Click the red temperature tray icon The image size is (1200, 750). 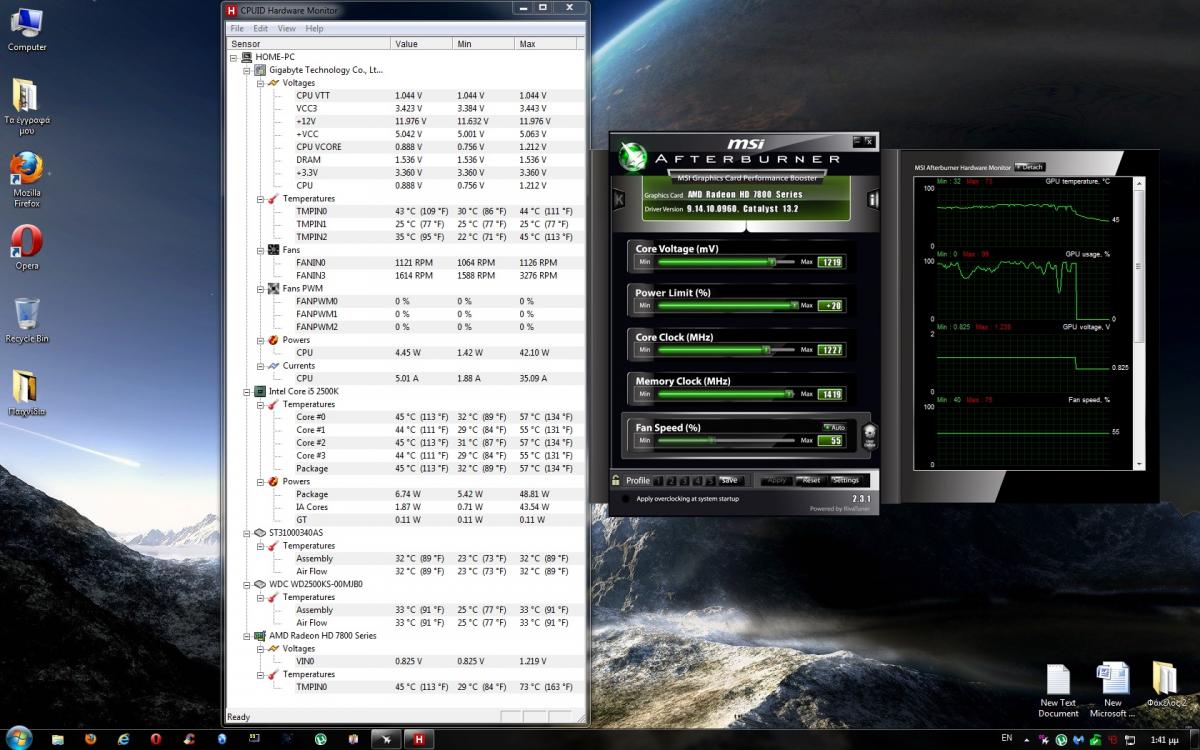[x=1112, y=740]
